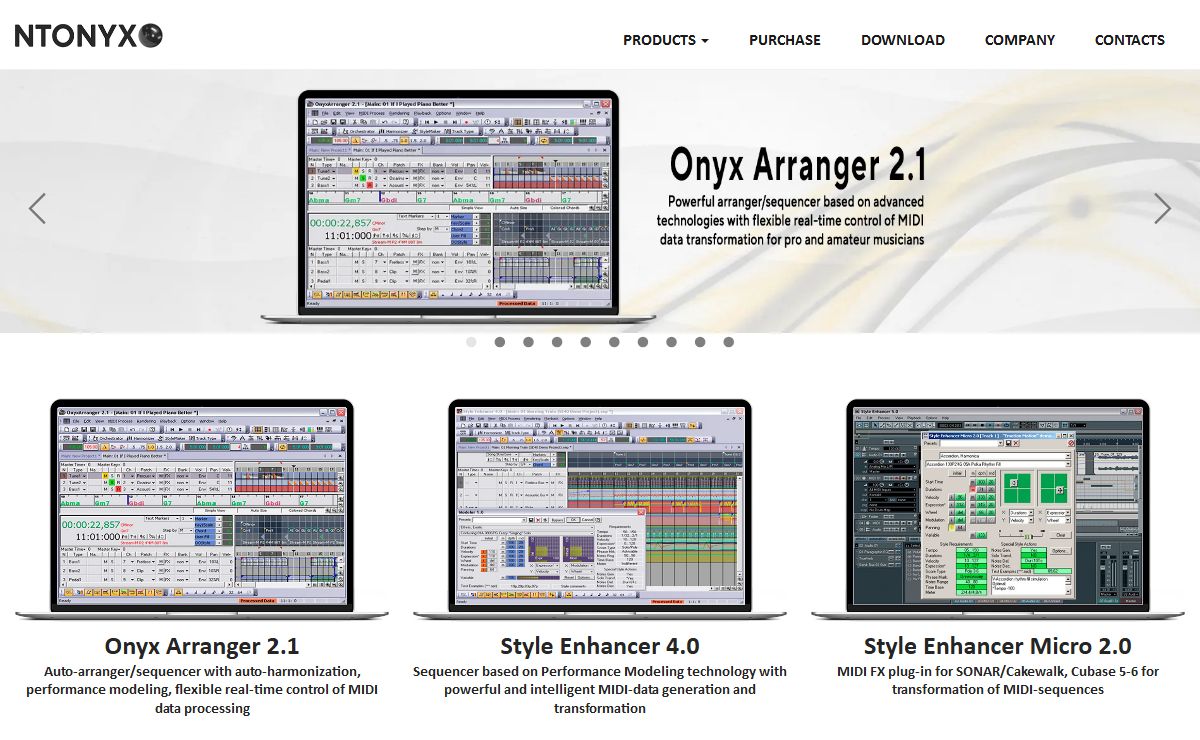Click the hero banner laptop image

coord(459,207)
